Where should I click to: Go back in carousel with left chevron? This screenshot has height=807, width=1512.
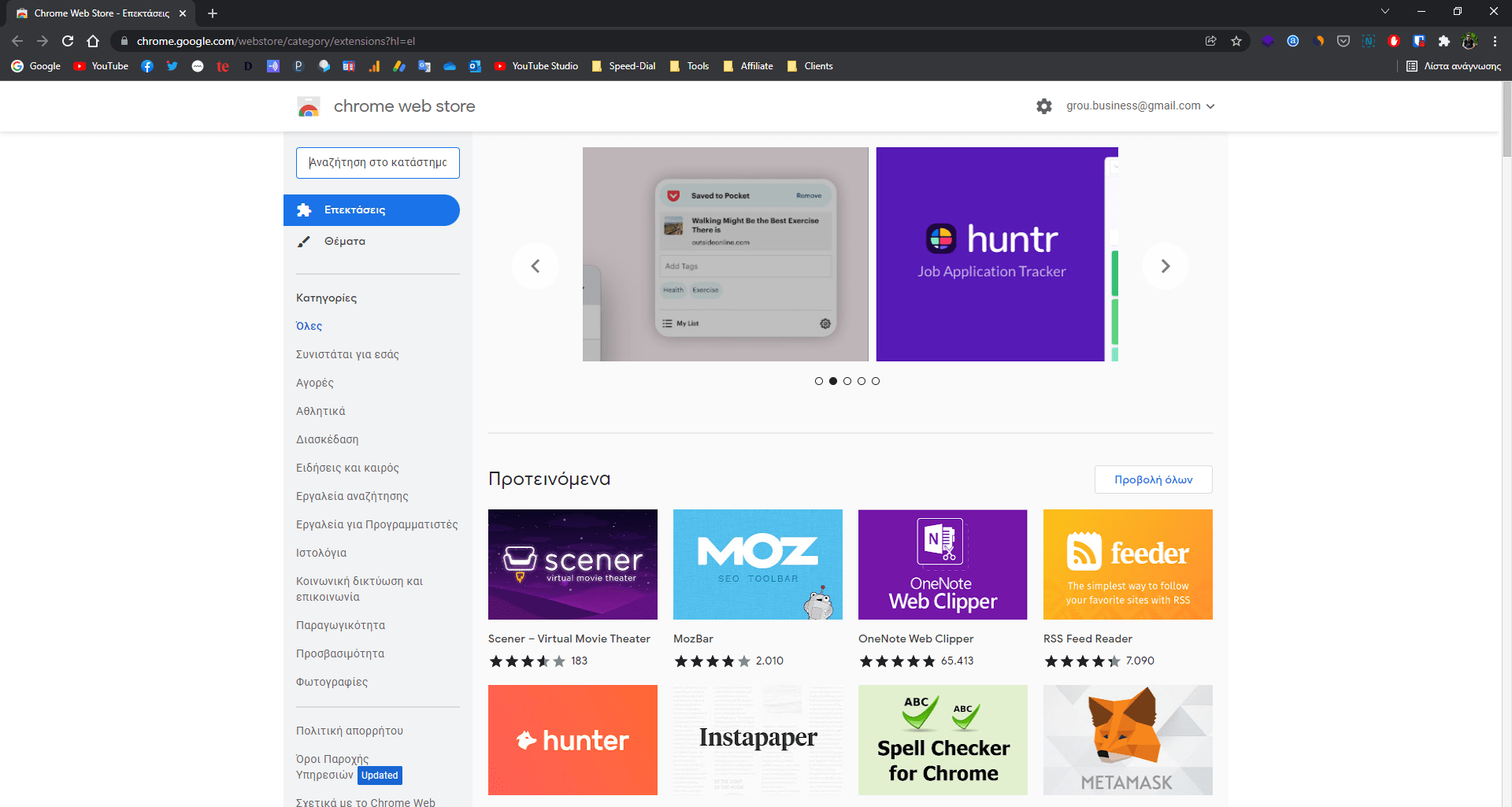pos(535,266)
